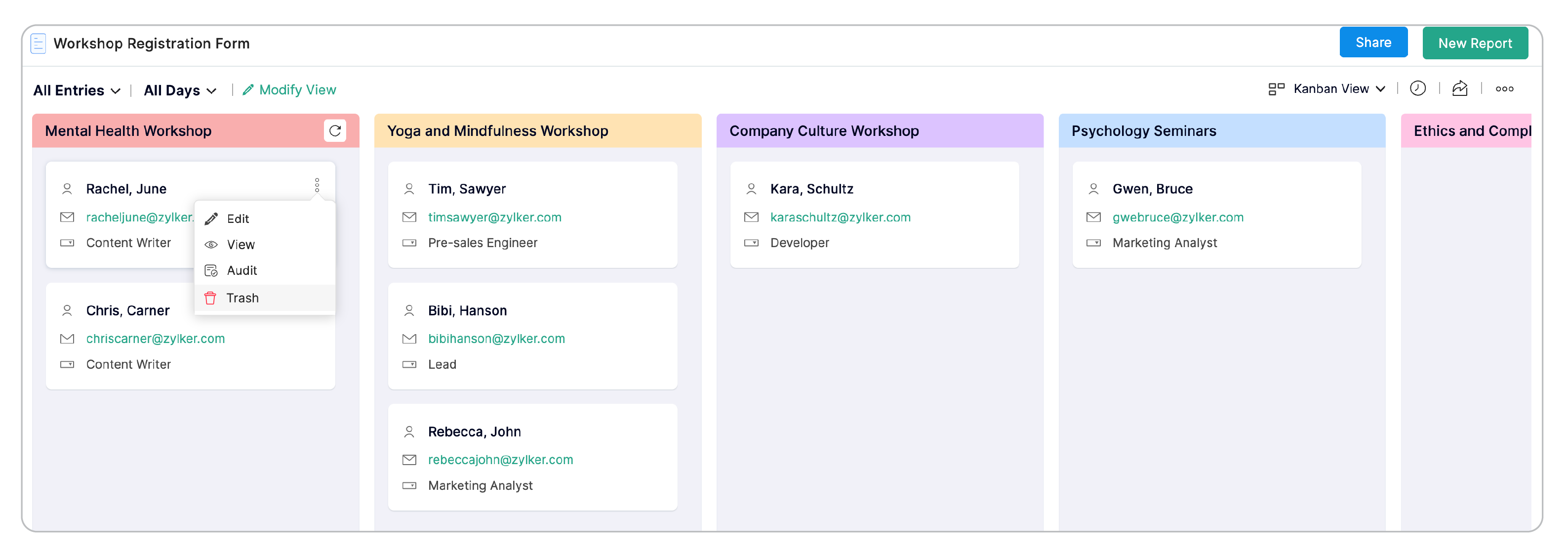Choose Trash from the card menu

[265, 298]
